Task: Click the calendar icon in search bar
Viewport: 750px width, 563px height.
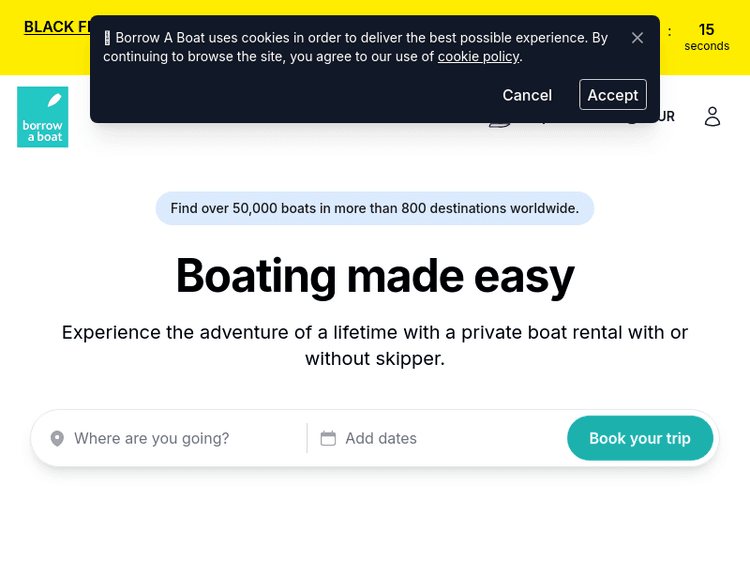Action: (328, 438)
